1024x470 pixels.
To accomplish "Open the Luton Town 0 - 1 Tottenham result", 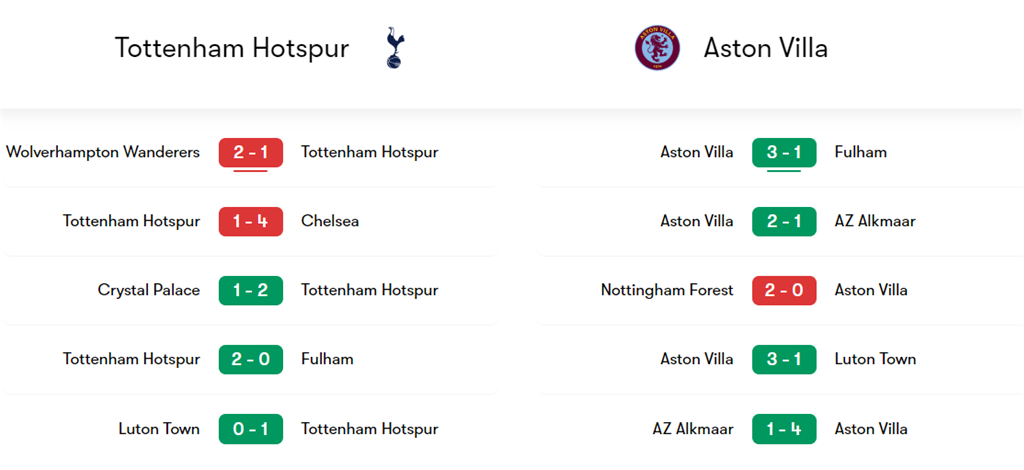I will [251, 429].
